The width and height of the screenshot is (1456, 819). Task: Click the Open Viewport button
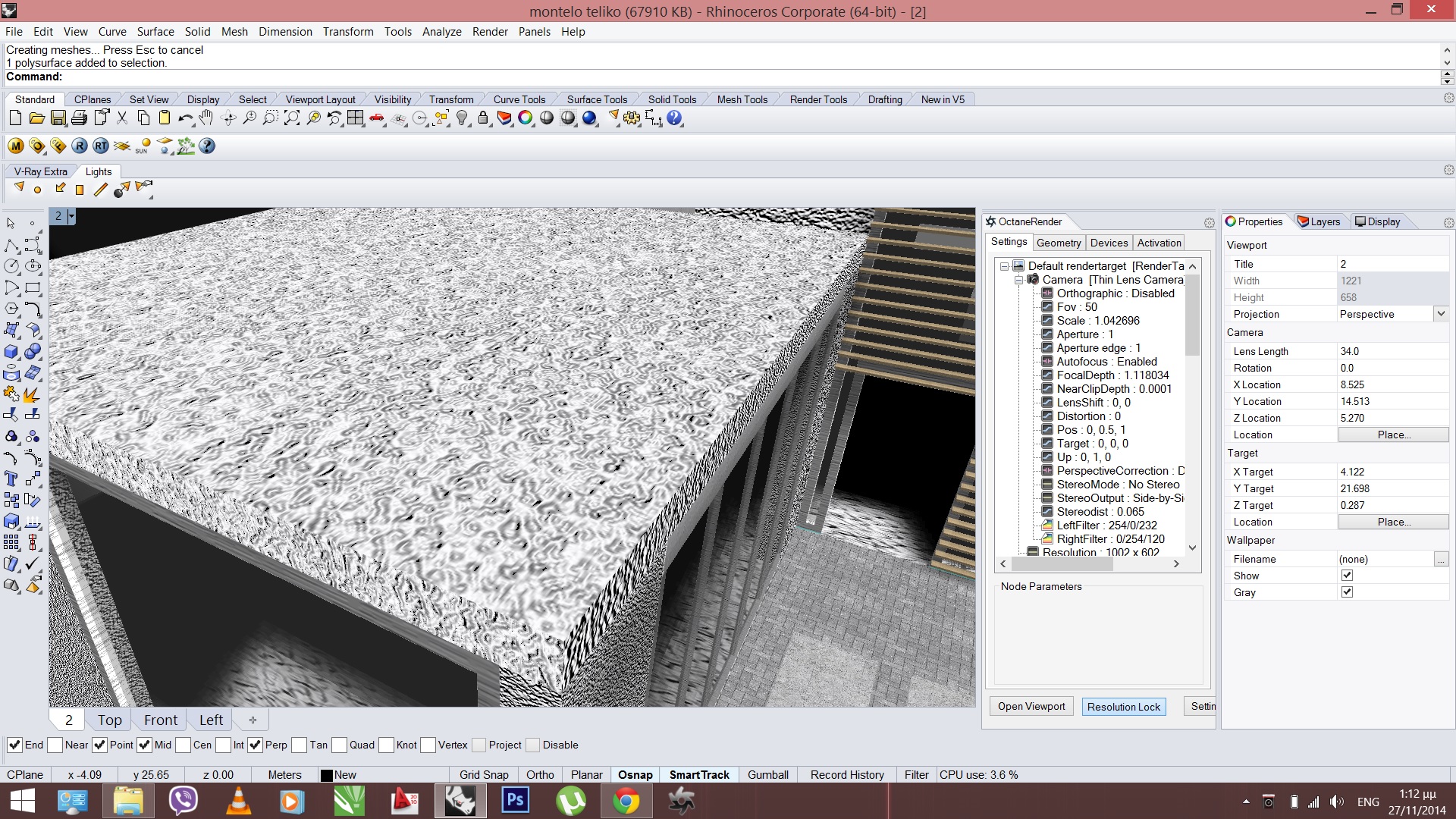(1031, 706)
